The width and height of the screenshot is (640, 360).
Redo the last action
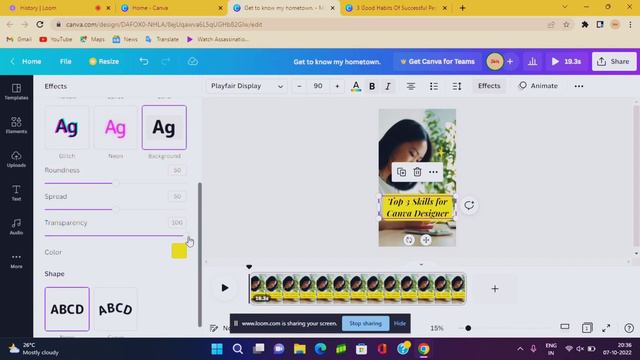point(165,61)
